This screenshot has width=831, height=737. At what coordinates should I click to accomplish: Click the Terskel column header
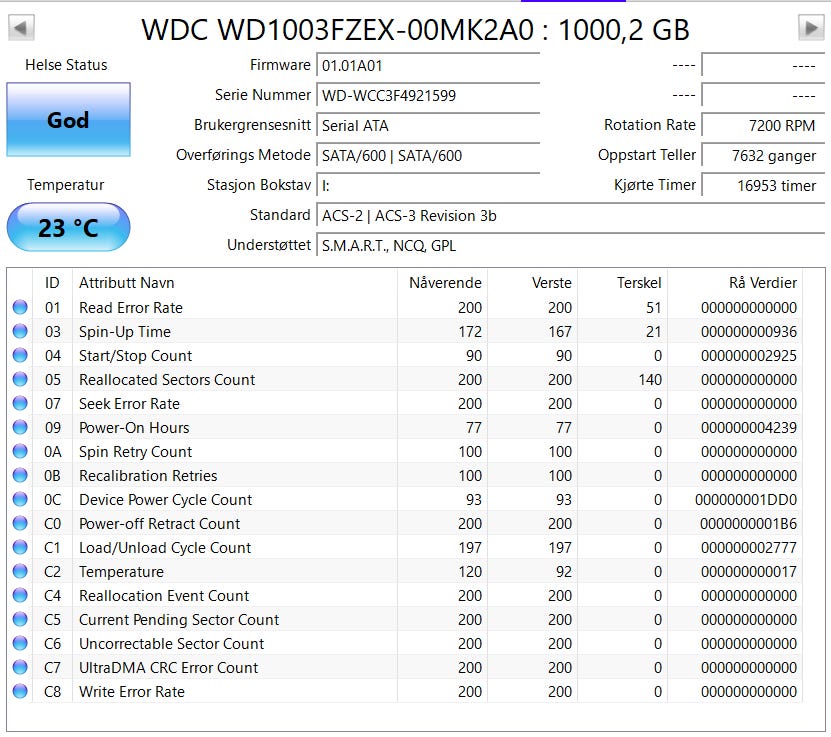tap(623, 283)
